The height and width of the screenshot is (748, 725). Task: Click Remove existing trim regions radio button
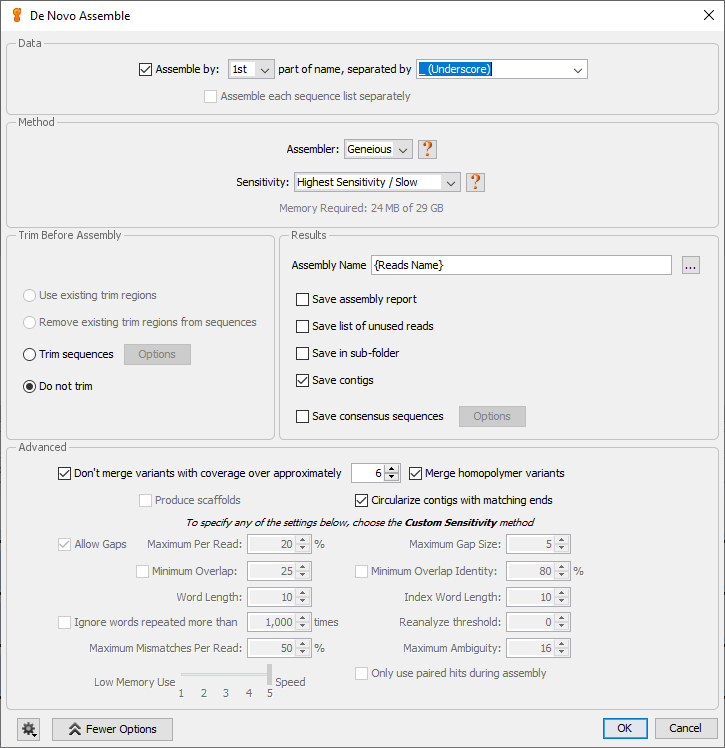tap(30, 323)
